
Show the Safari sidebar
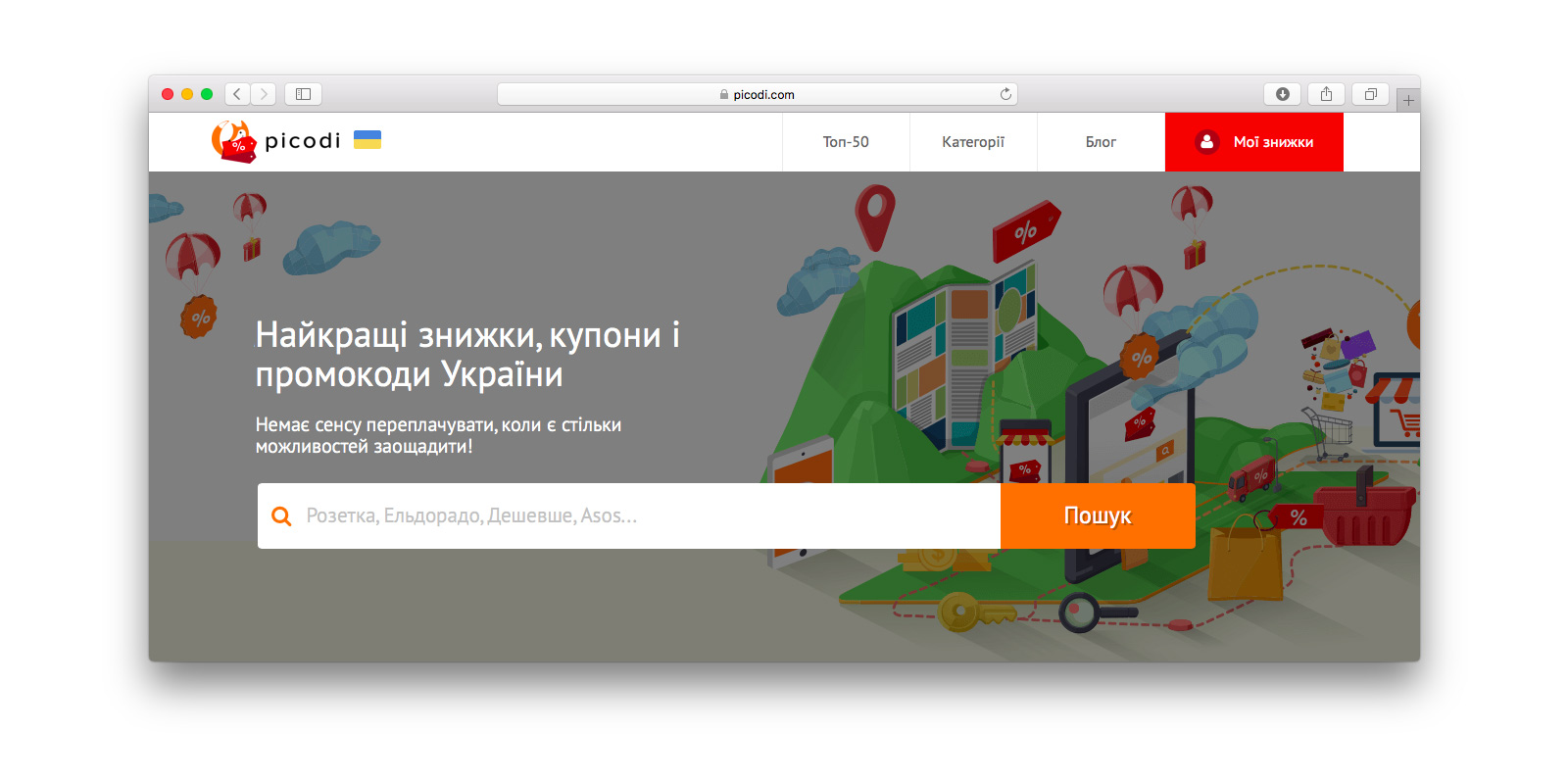303,94
